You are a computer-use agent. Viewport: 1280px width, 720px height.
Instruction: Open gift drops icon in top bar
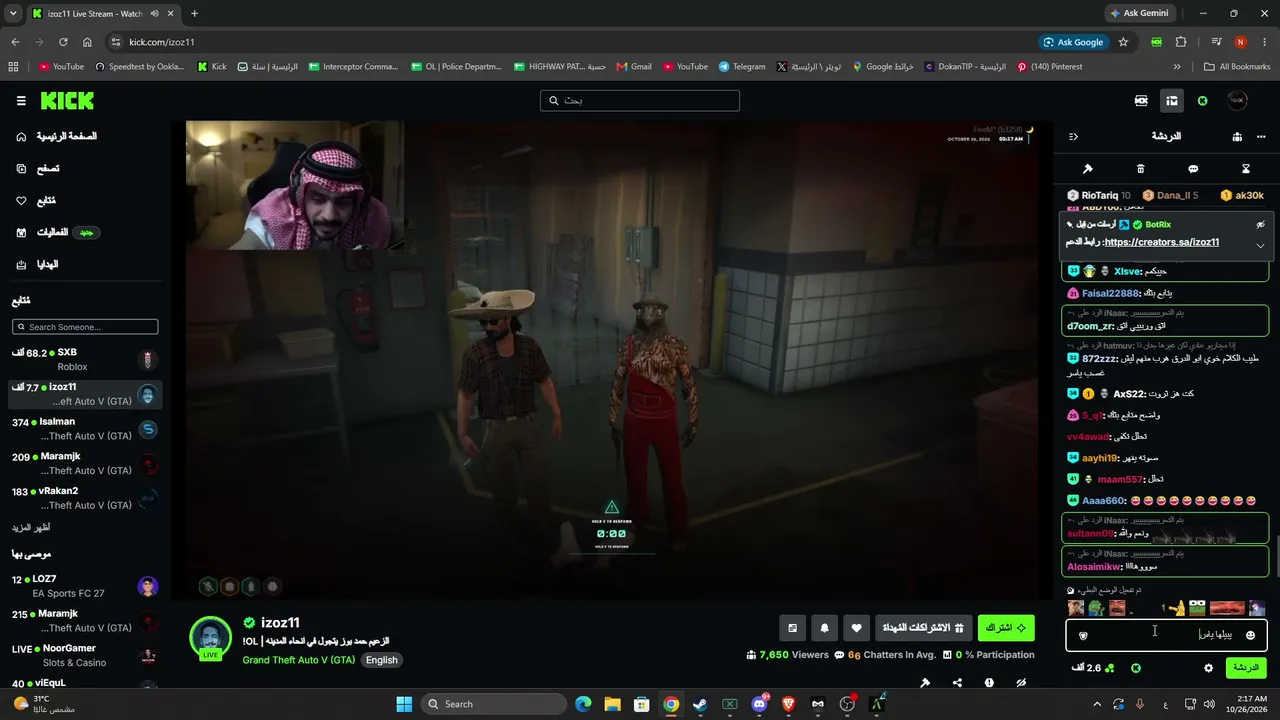[x=1141, y=101]
